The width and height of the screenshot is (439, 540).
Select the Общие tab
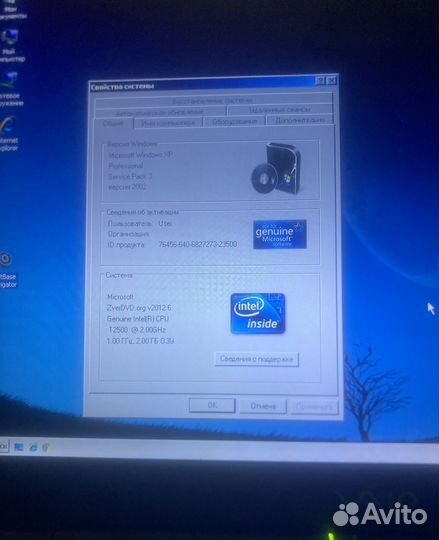tap(114, 123)
